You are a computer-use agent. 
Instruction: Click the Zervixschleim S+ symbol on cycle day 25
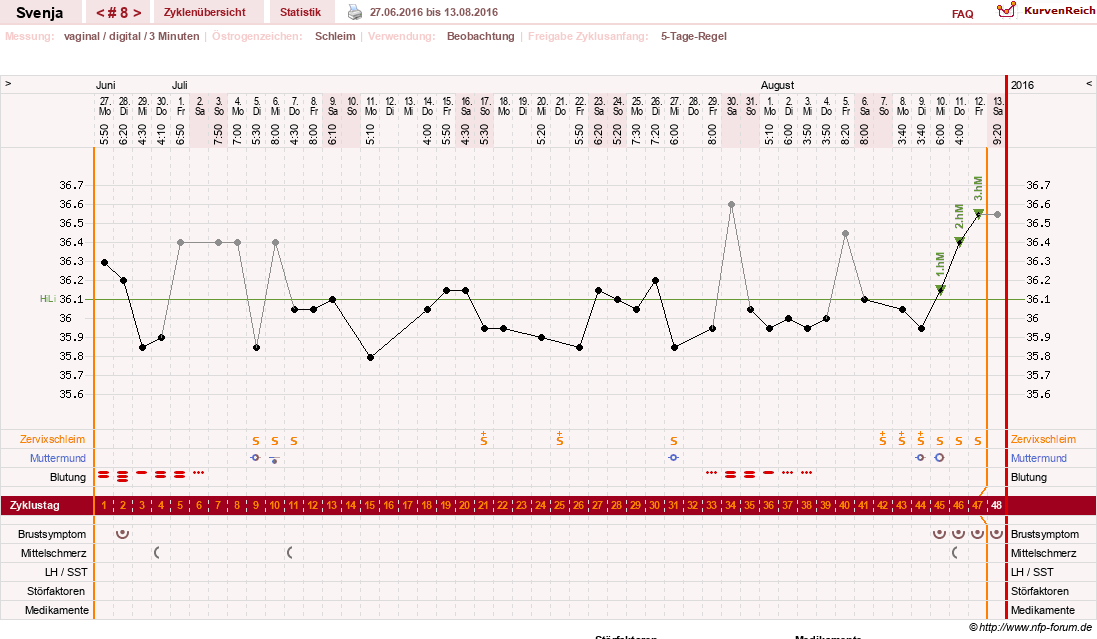(560, 439)
